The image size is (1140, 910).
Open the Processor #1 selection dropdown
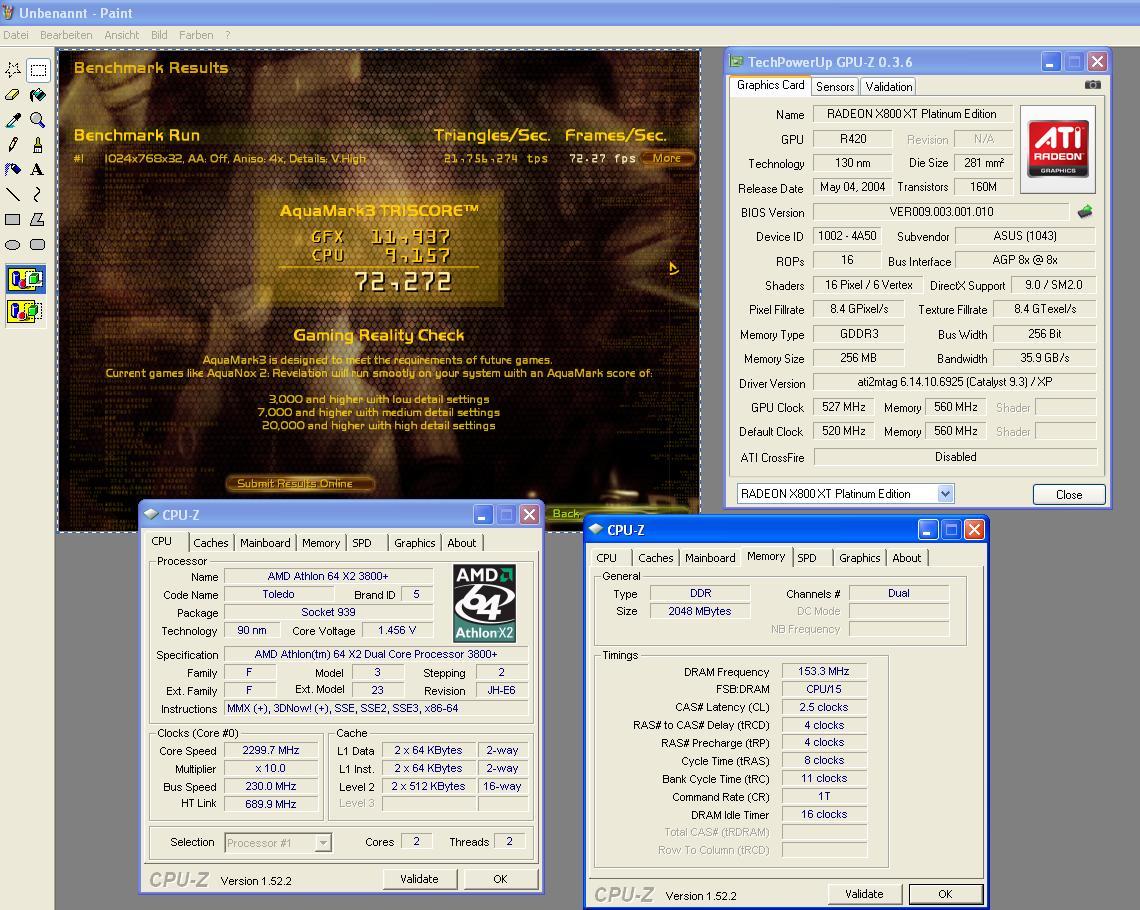coord(324,843)
